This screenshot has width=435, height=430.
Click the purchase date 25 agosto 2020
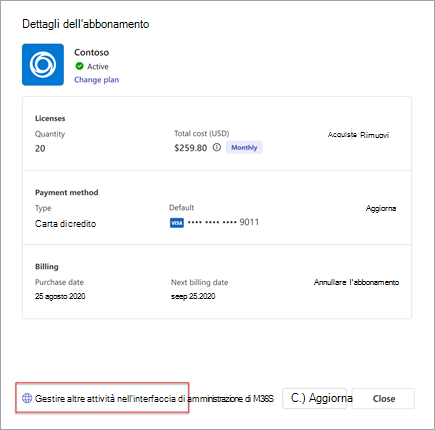(60, 296)
